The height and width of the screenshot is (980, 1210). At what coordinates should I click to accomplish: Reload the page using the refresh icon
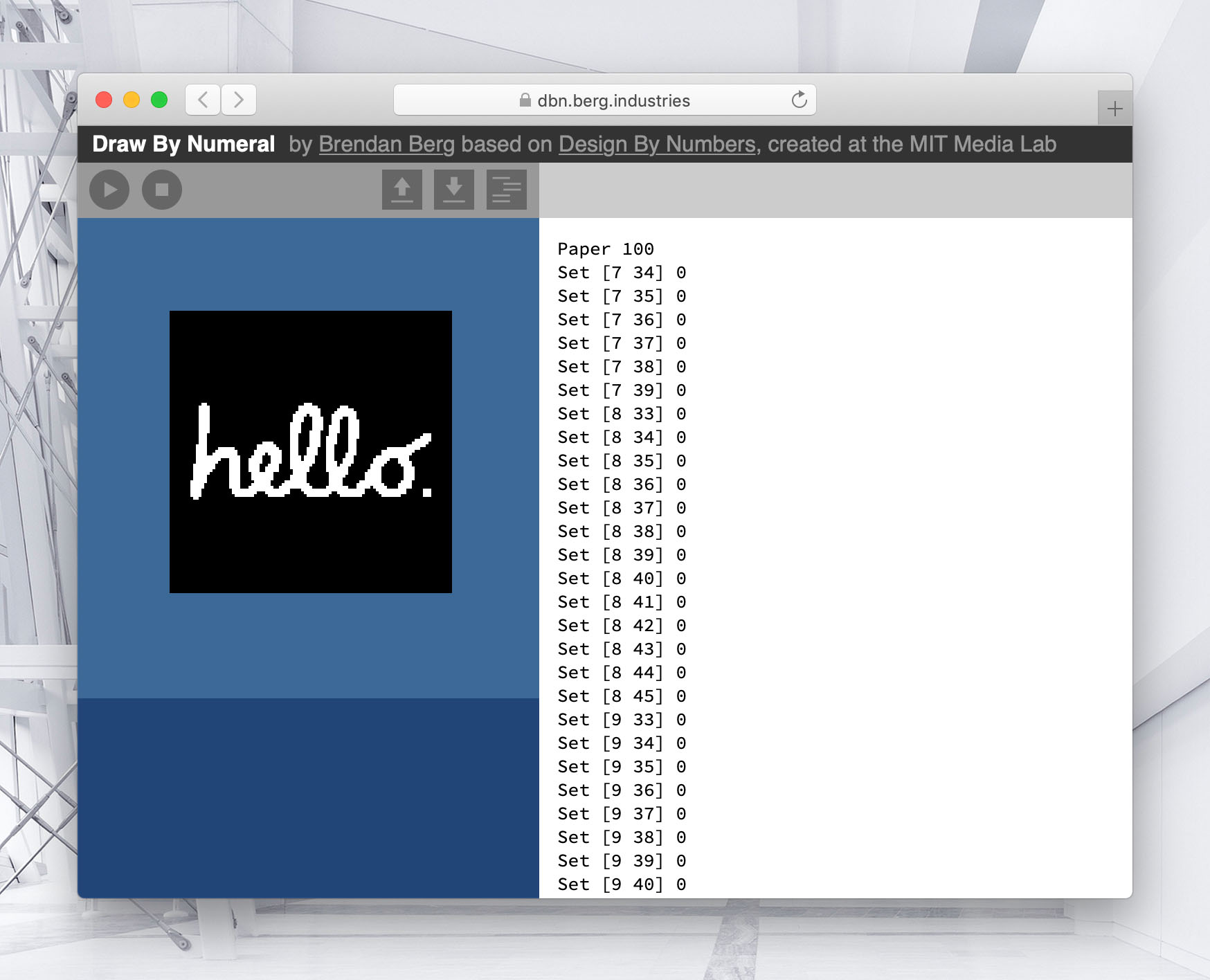tap(800, 100)
